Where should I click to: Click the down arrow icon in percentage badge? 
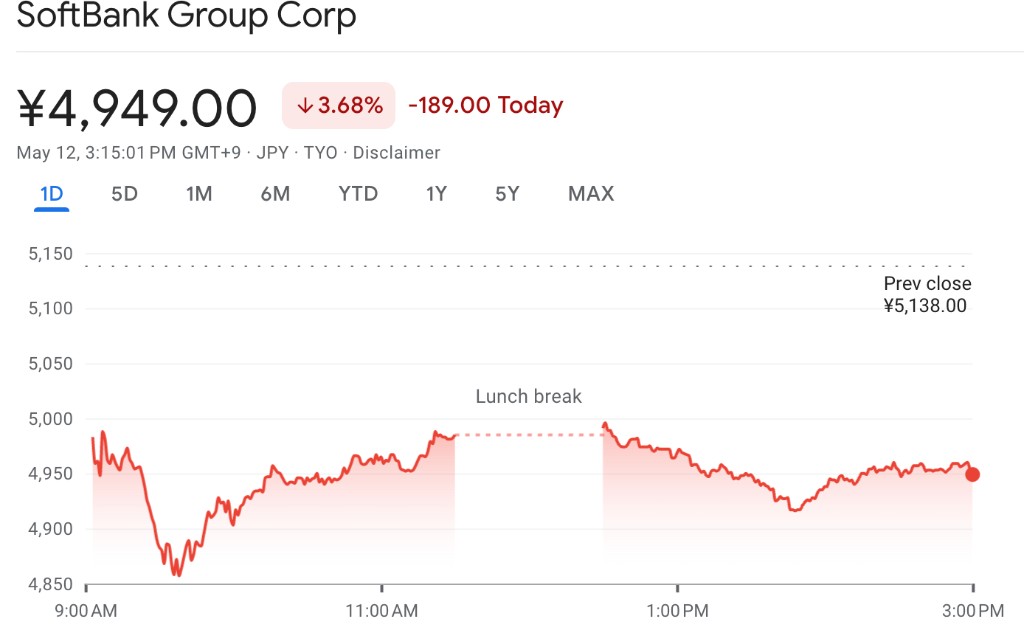coord(305,106)
